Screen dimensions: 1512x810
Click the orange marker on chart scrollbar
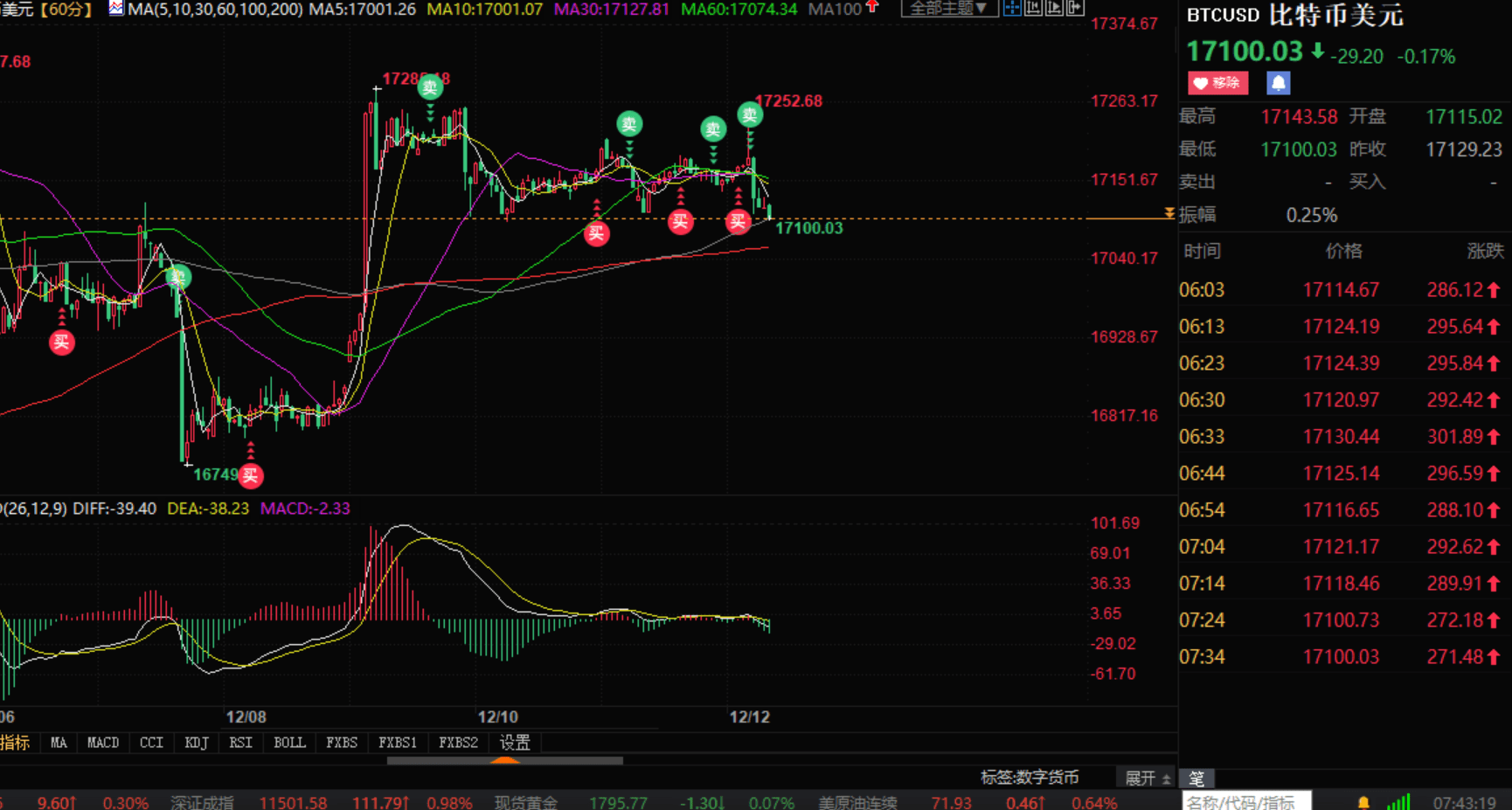[505, 761]
